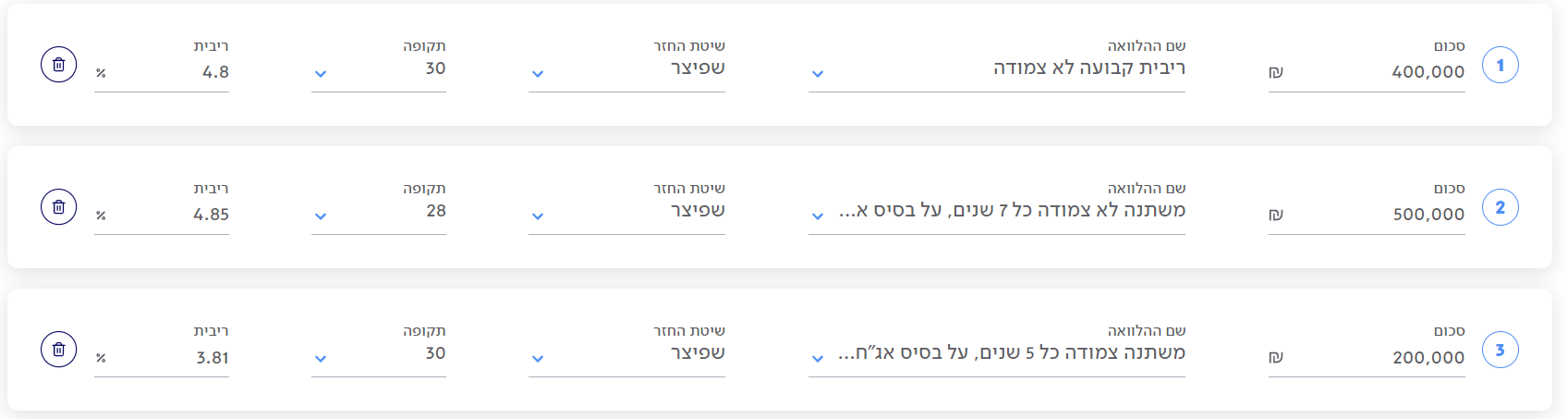
Task: Click the number 1 circle badge
Action: [1500, 65]
